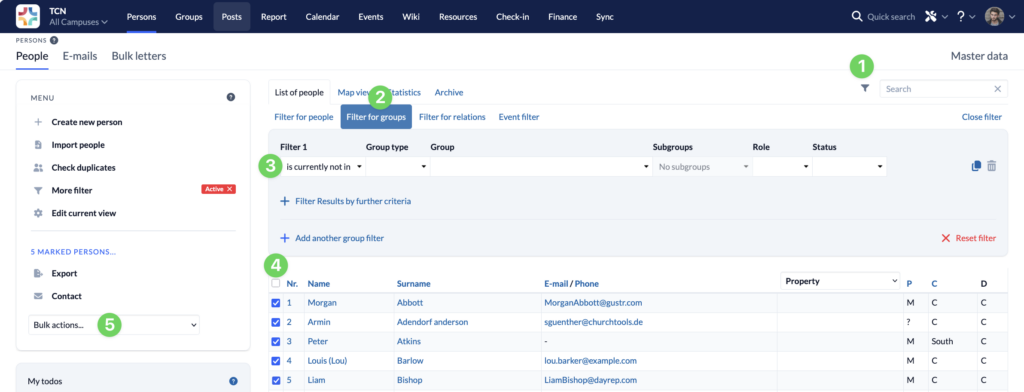Open More filter in the menu
Screen dimensions: 1024x392
coord(72,191)
